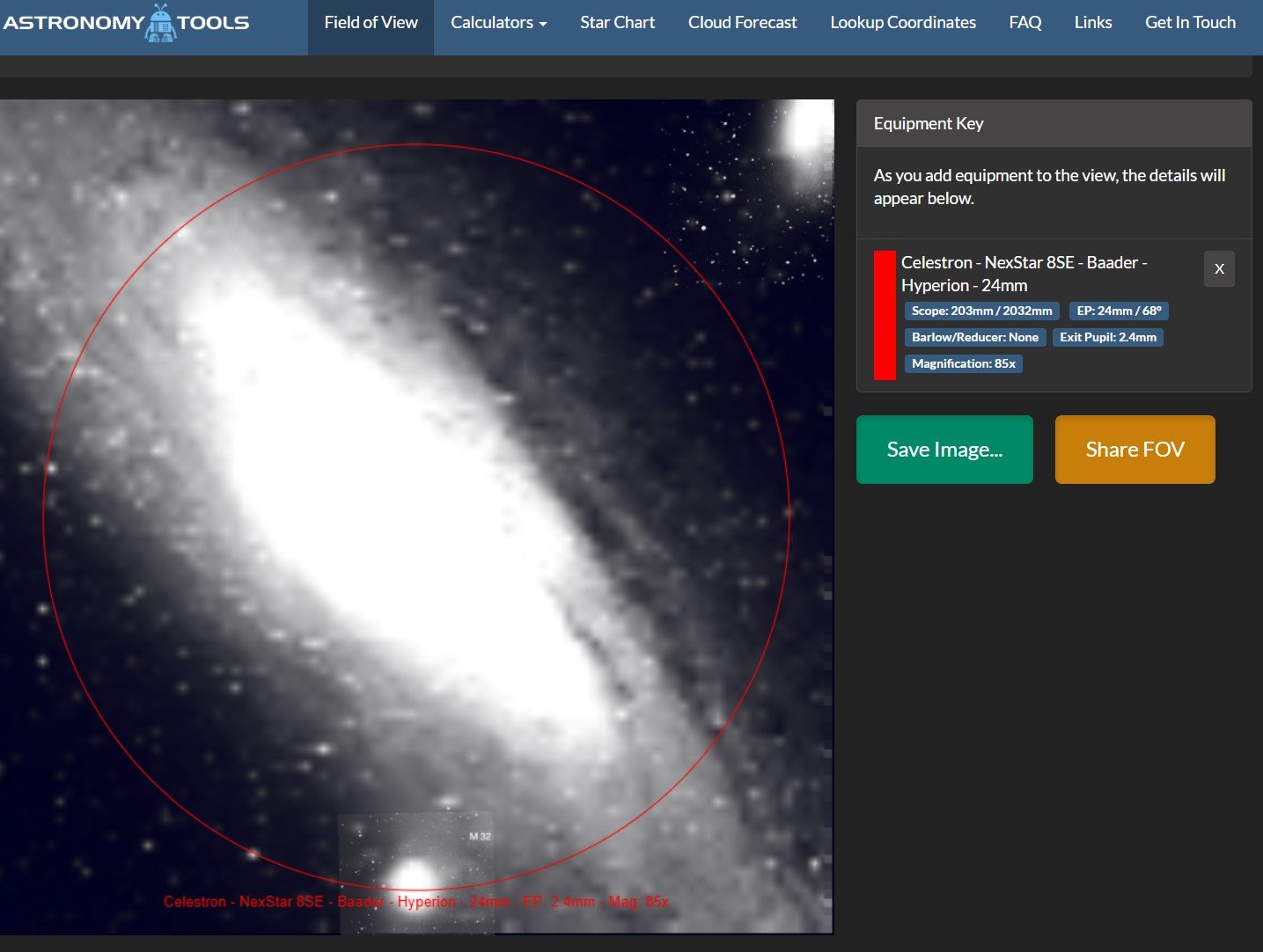Click the red FOV caption under the circle
Screen dimensions: 1263x952
click(x=416, y=902)
